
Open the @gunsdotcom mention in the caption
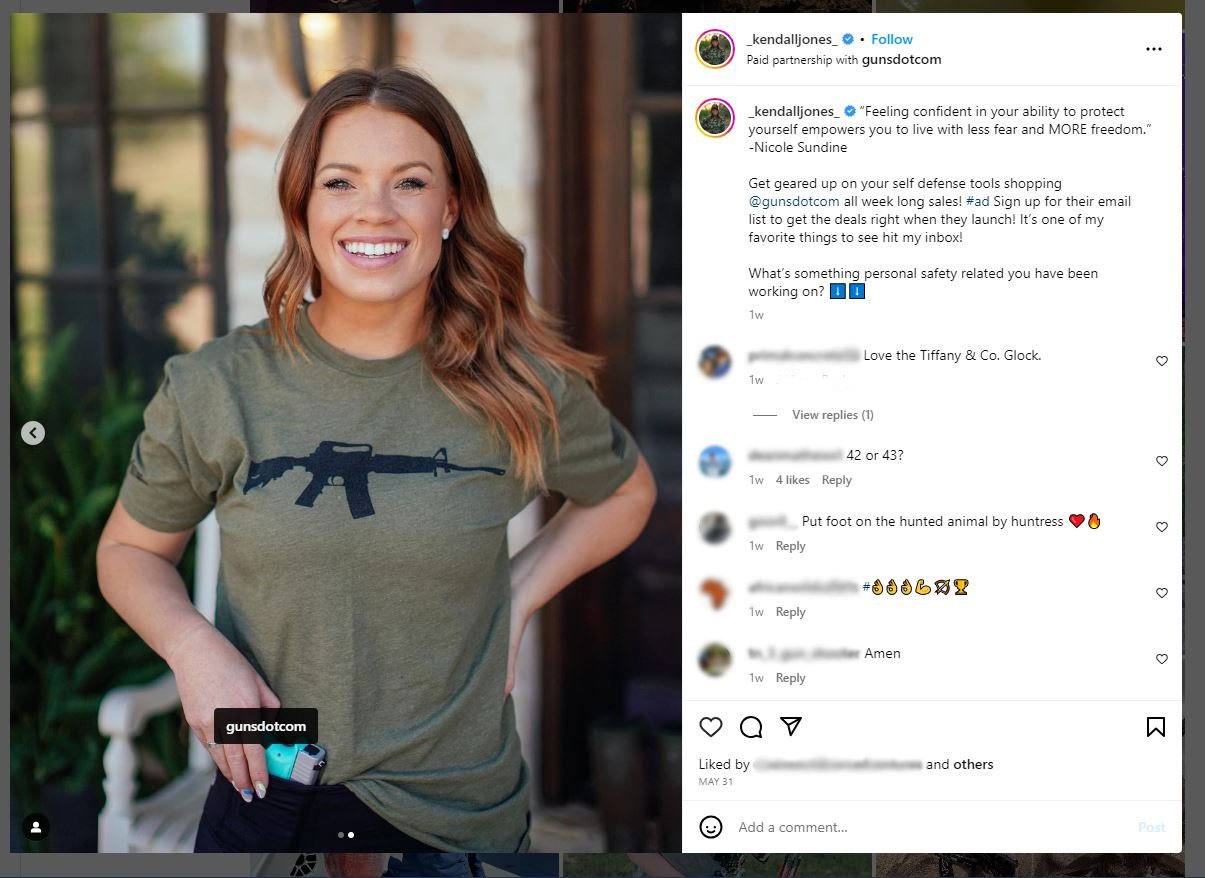(x=795, y=201)
